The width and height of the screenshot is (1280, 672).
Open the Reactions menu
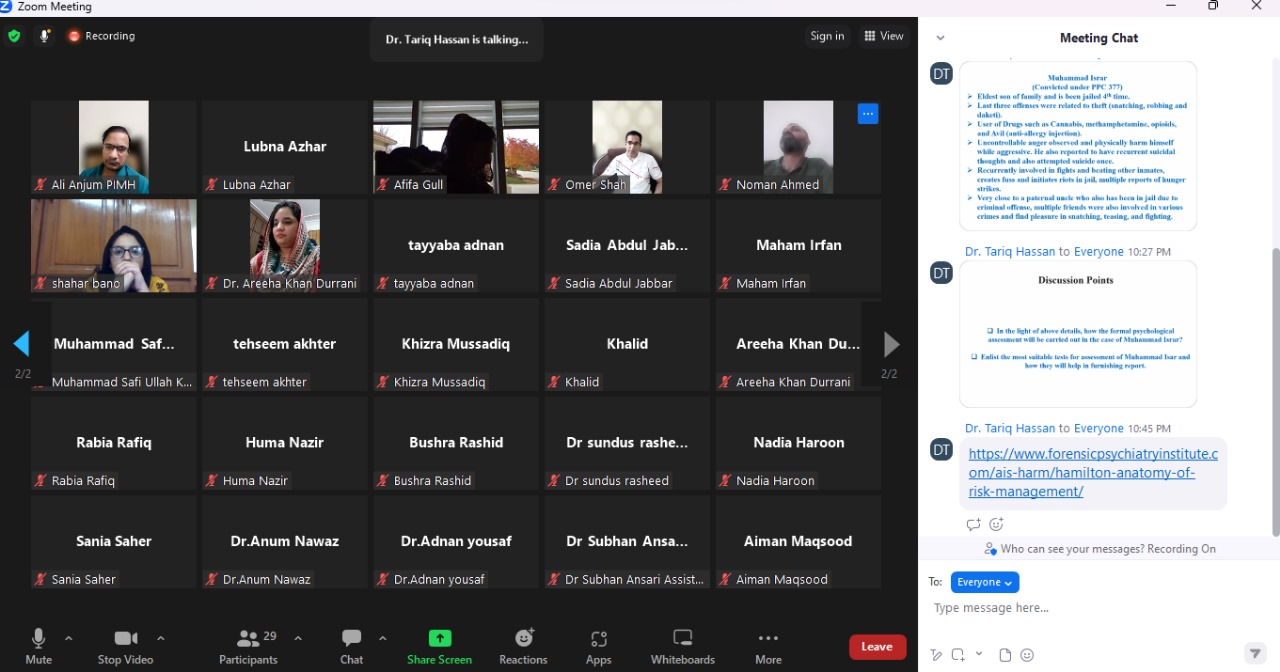[x=523, y=639]
